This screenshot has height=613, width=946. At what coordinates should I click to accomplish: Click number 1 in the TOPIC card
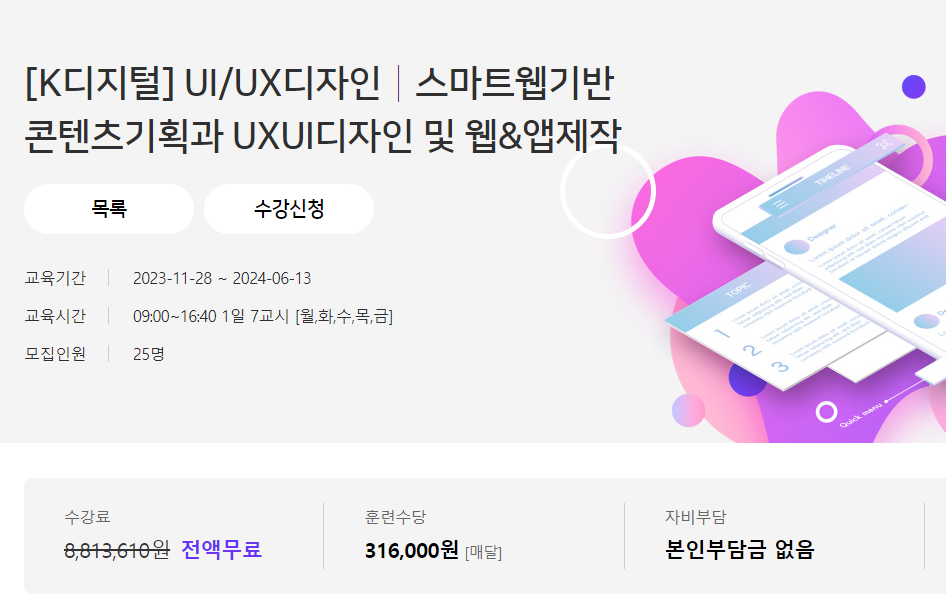tap(722, 332)
